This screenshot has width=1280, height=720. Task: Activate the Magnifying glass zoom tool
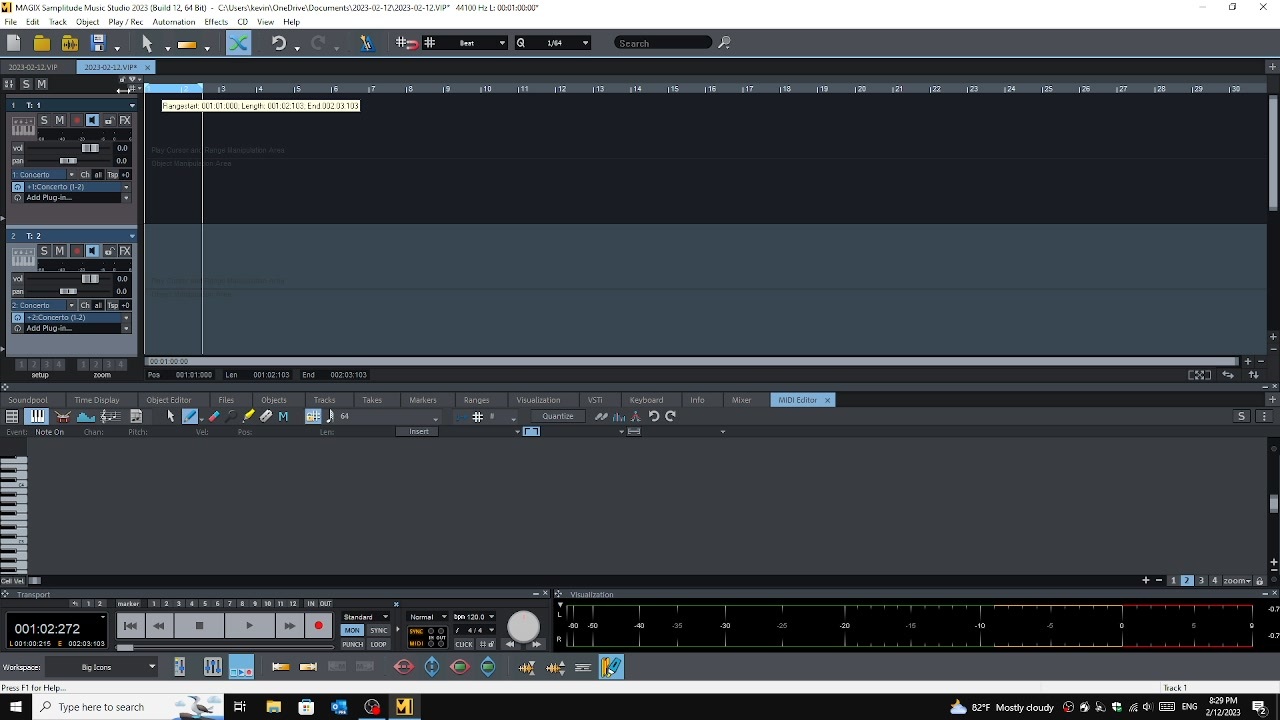(x=230, y=416)
